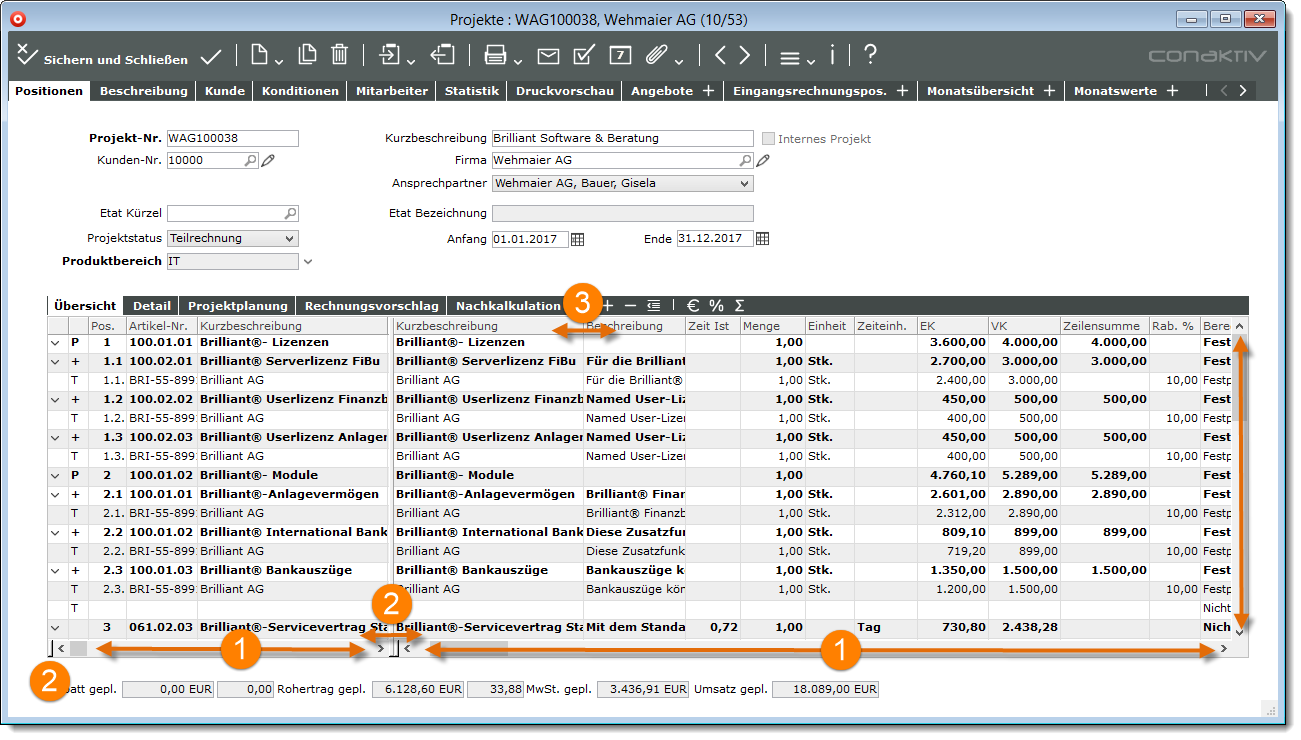This screenshot has width=1301, height=740.
Task: Click the Euro symbol in positions toolbar
Action: [x=692, y=306]
